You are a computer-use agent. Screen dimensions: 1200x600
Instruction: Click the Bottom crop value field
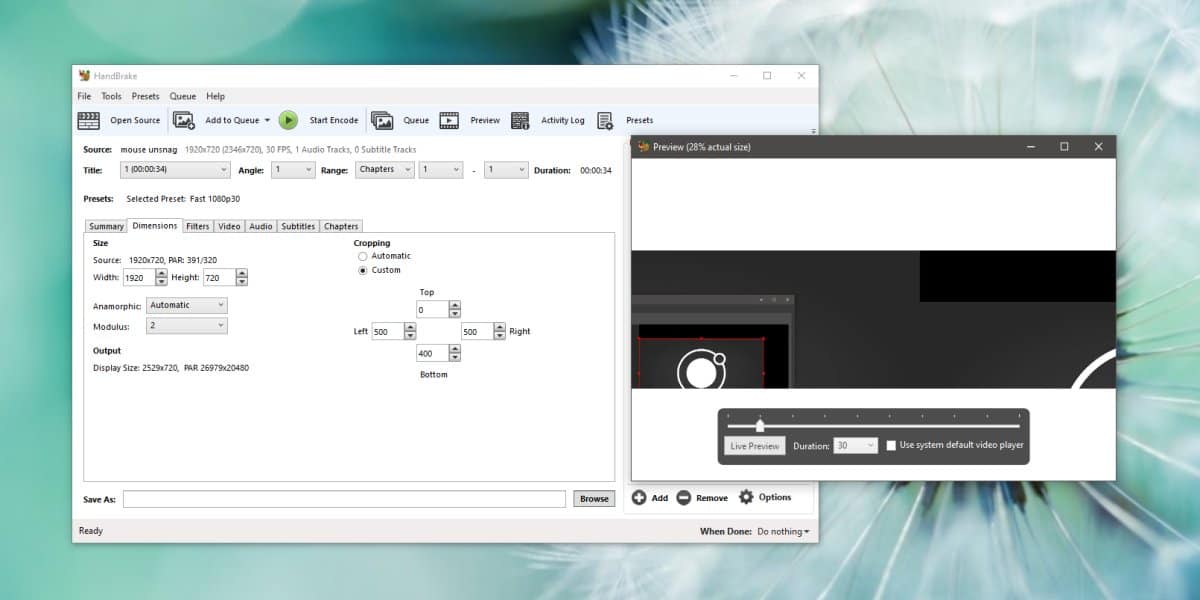pyautogui.click(x=432, y=353)
